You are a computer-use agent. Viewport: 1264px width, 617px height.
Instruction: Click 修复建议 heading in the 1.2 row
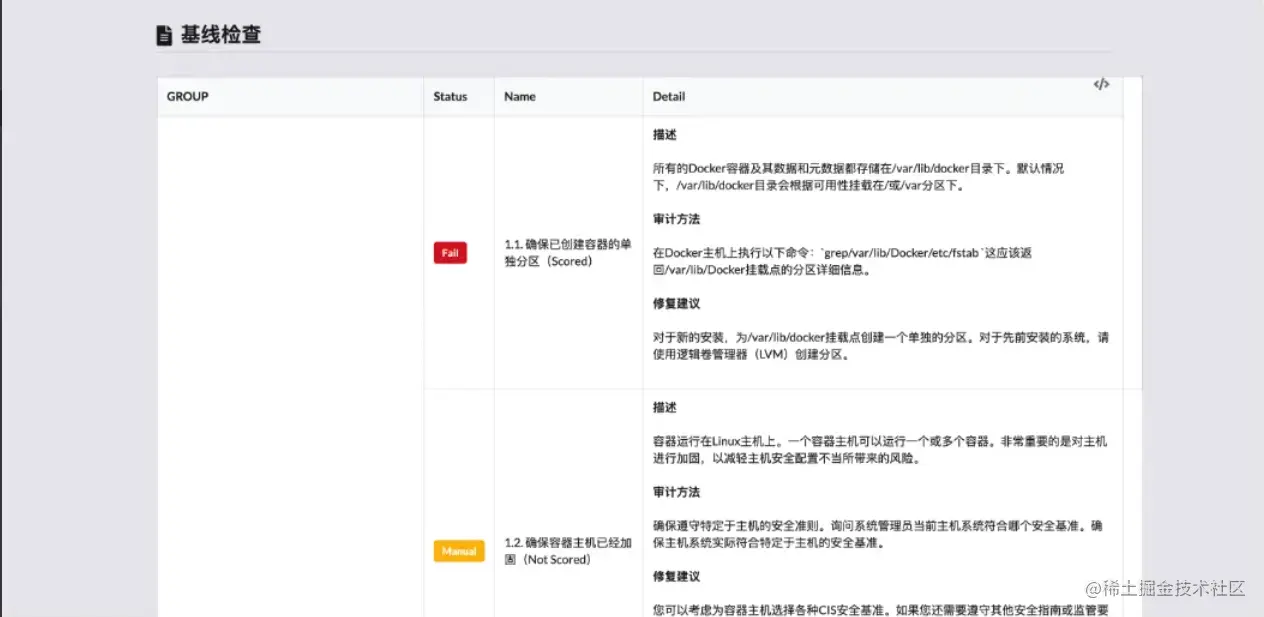(x=677, y=576)
